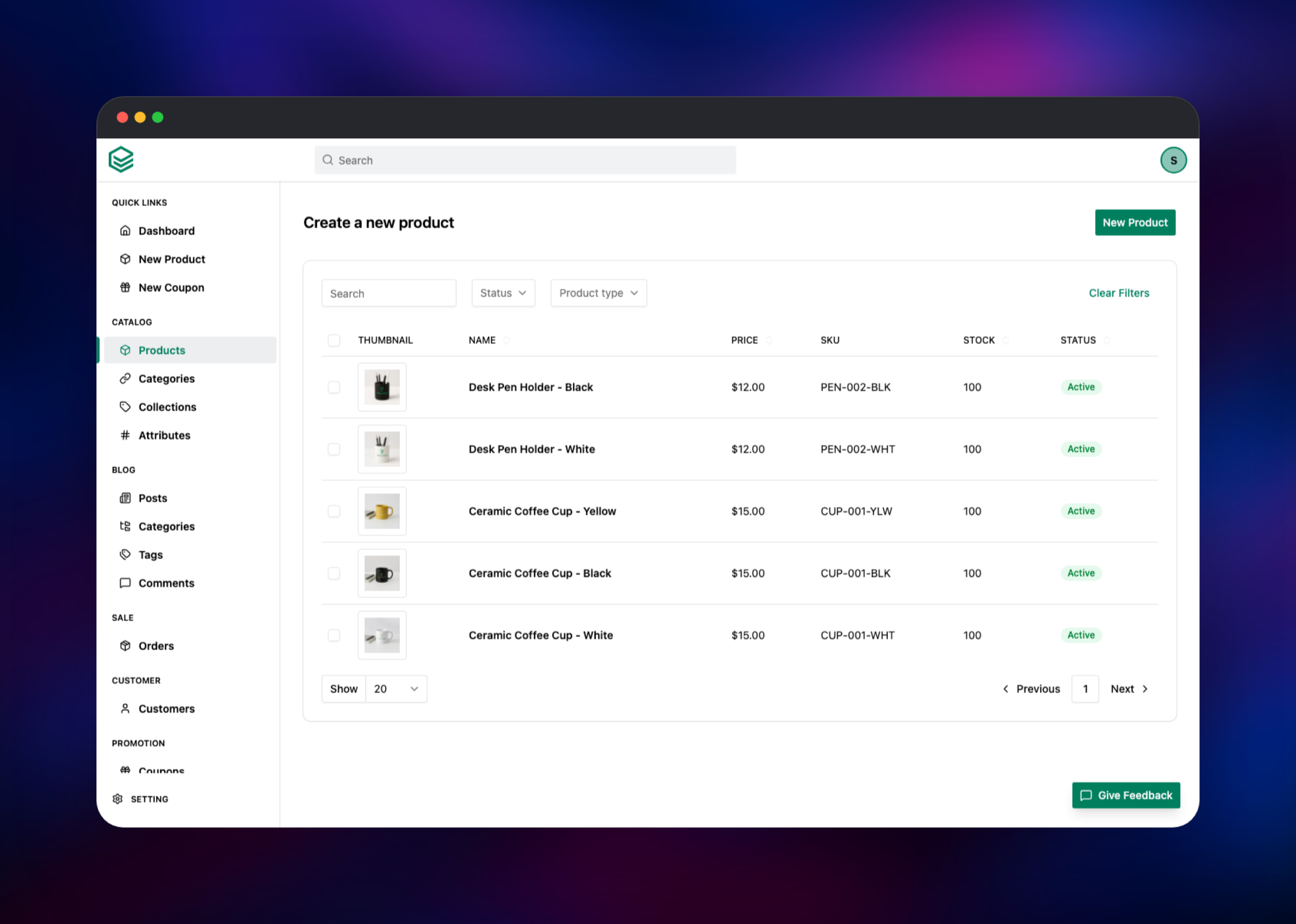Image resolution: width=1296 pixels, height=924 pixels.
Task: Click the chat icon in Give Feedback
Action: point(1085,795)
